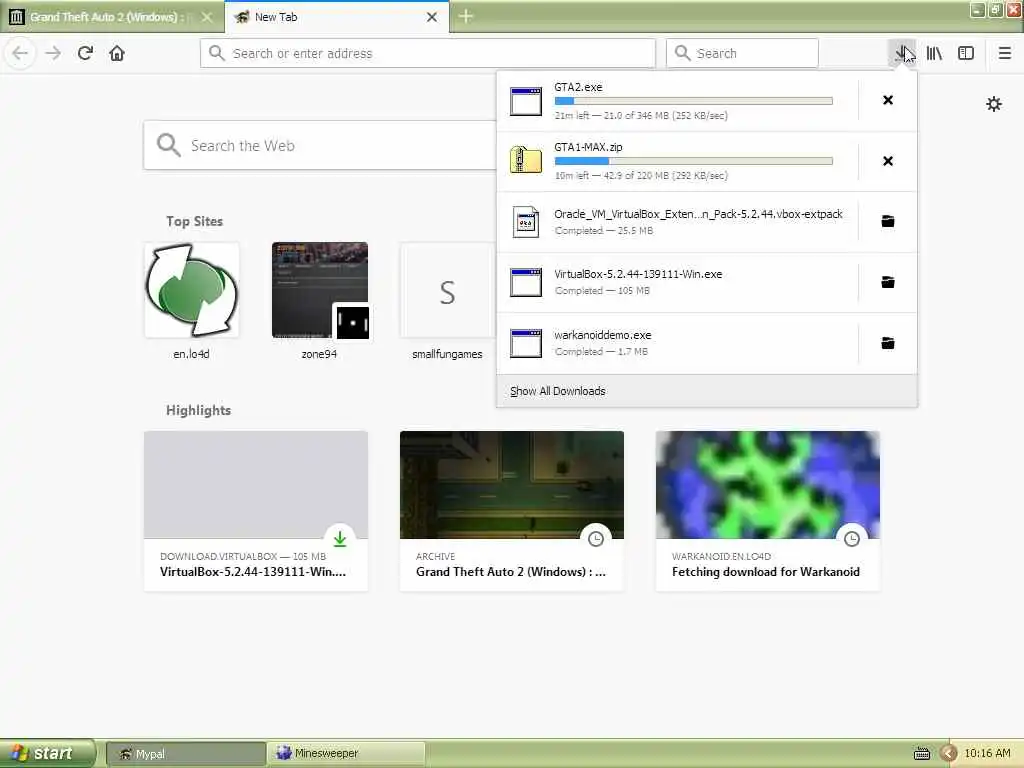Go forward using the forward arrow
The height and width of the screenshot is (768, 1024).
53,53
